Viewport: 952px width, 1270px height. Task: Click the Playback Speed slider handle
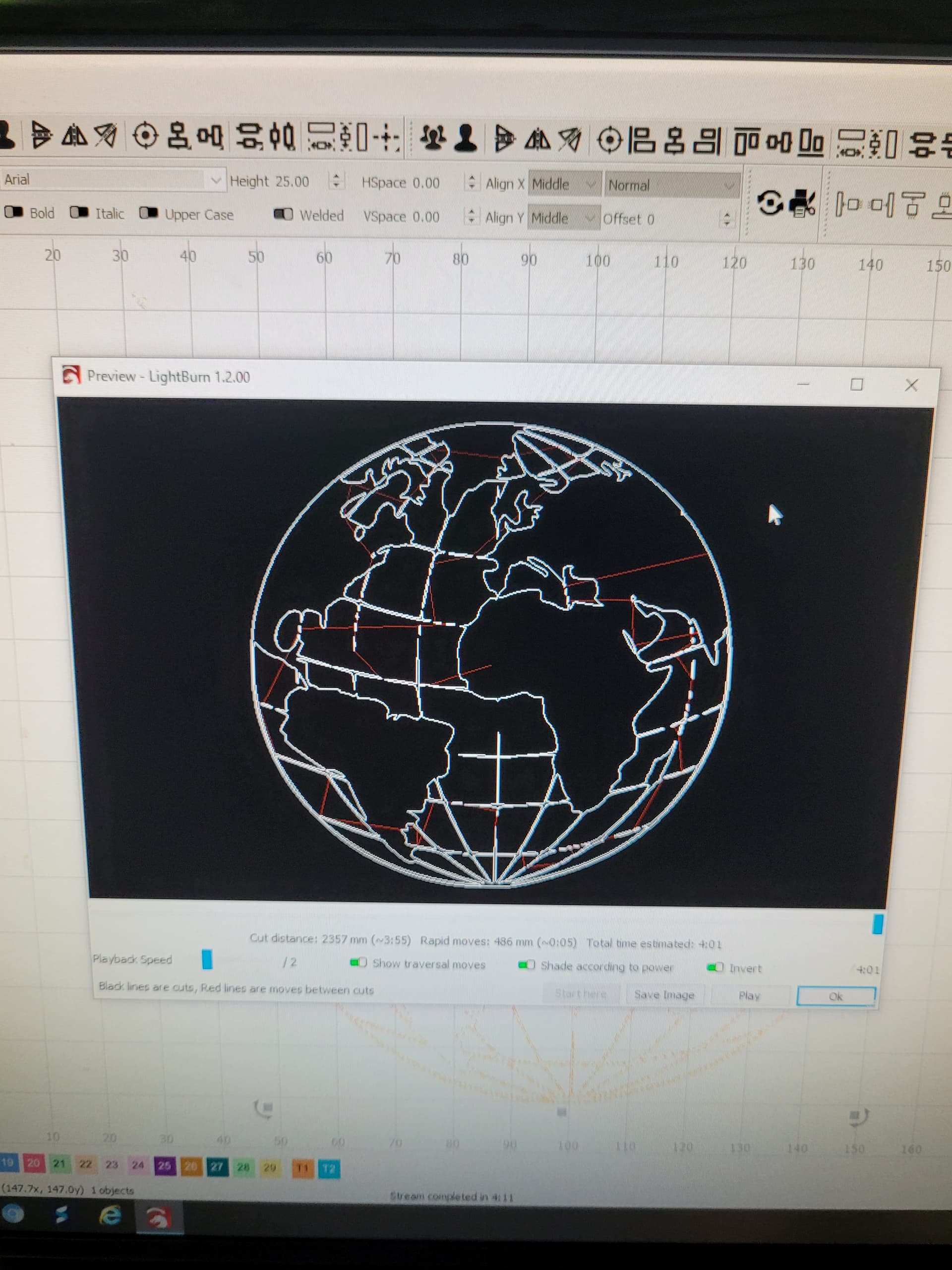coord(207,959)
